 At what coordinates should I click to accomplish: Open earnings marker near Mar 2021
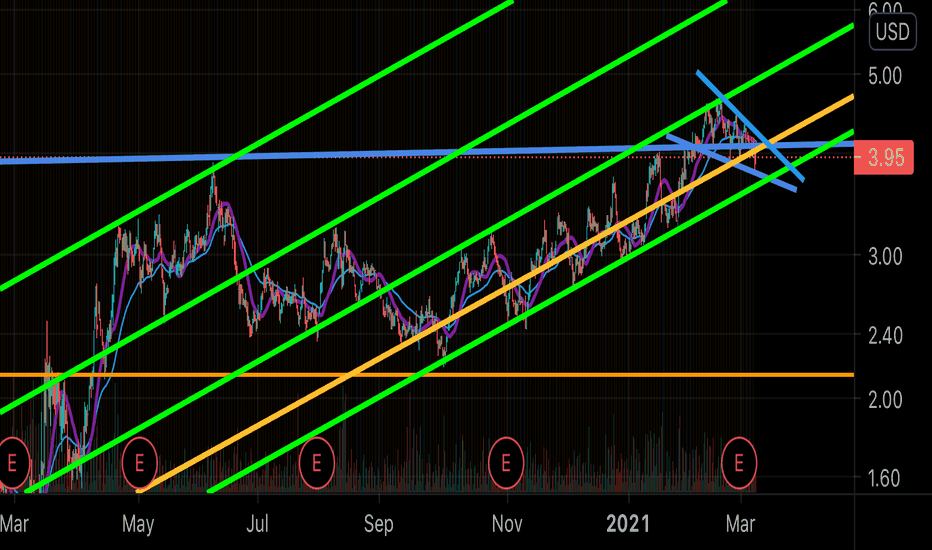739,463
